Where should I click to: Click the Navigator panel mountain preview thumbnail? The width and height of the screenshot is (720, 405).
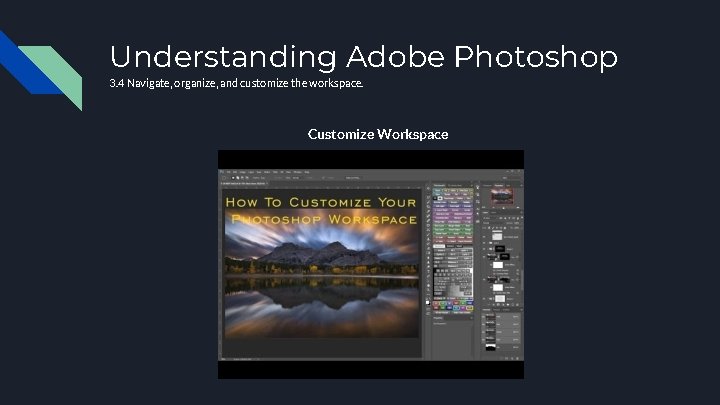pyautogui.click(x=502, y=197)
